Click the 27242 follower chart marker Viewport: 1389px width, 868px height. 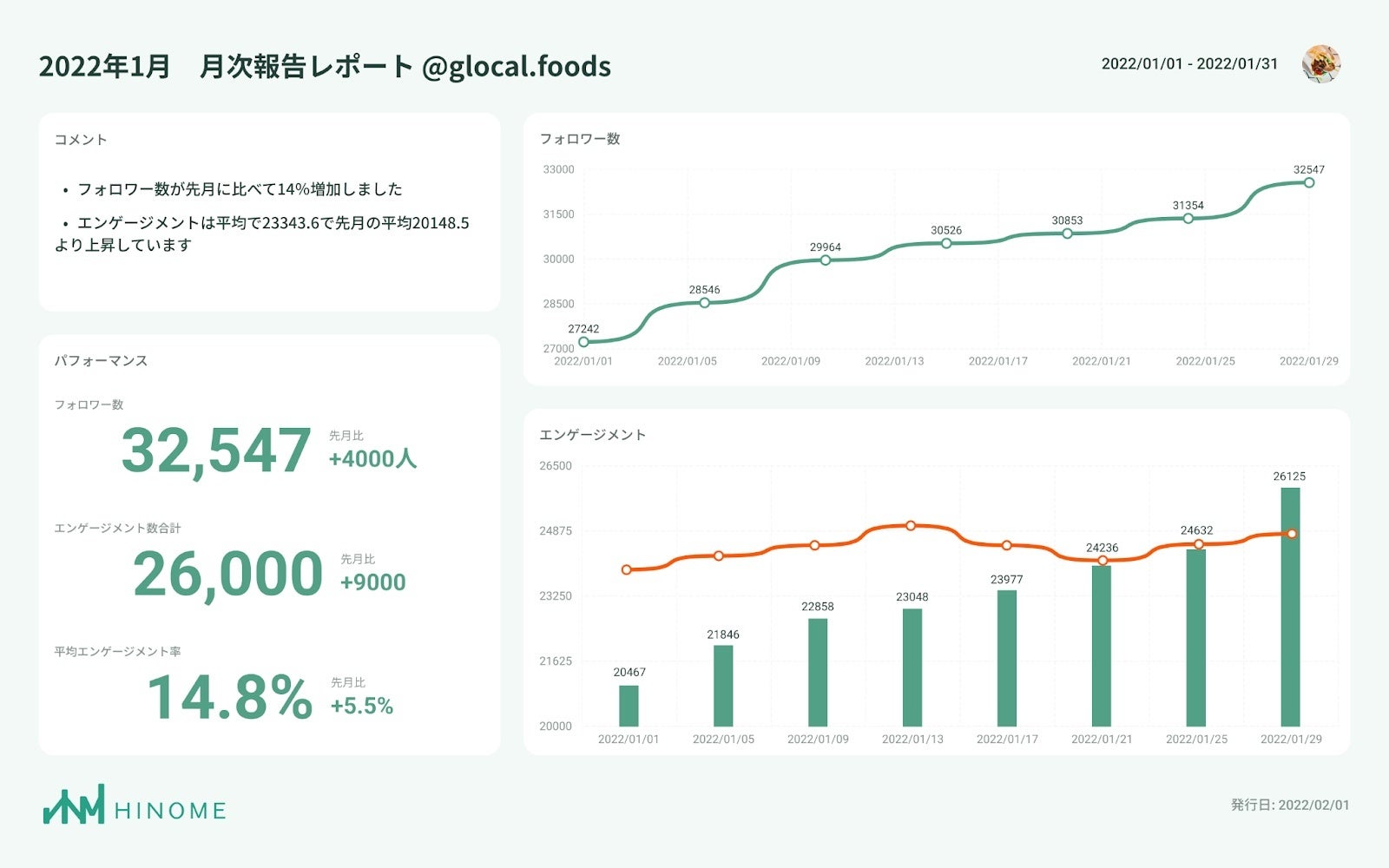[583, 342]
